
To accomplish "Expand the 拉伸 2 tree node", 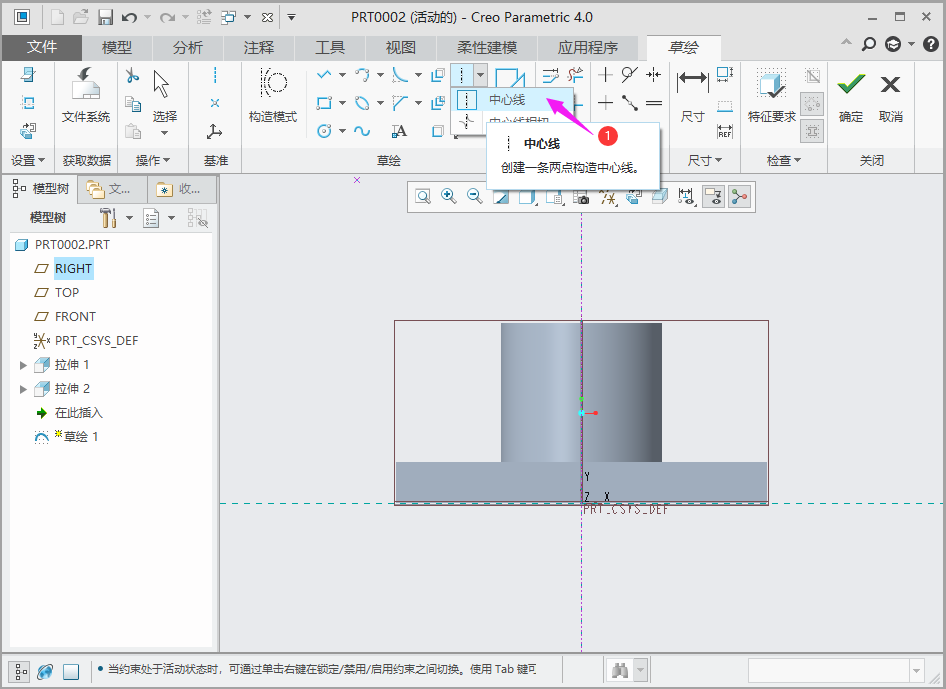I will pos(24,389).
